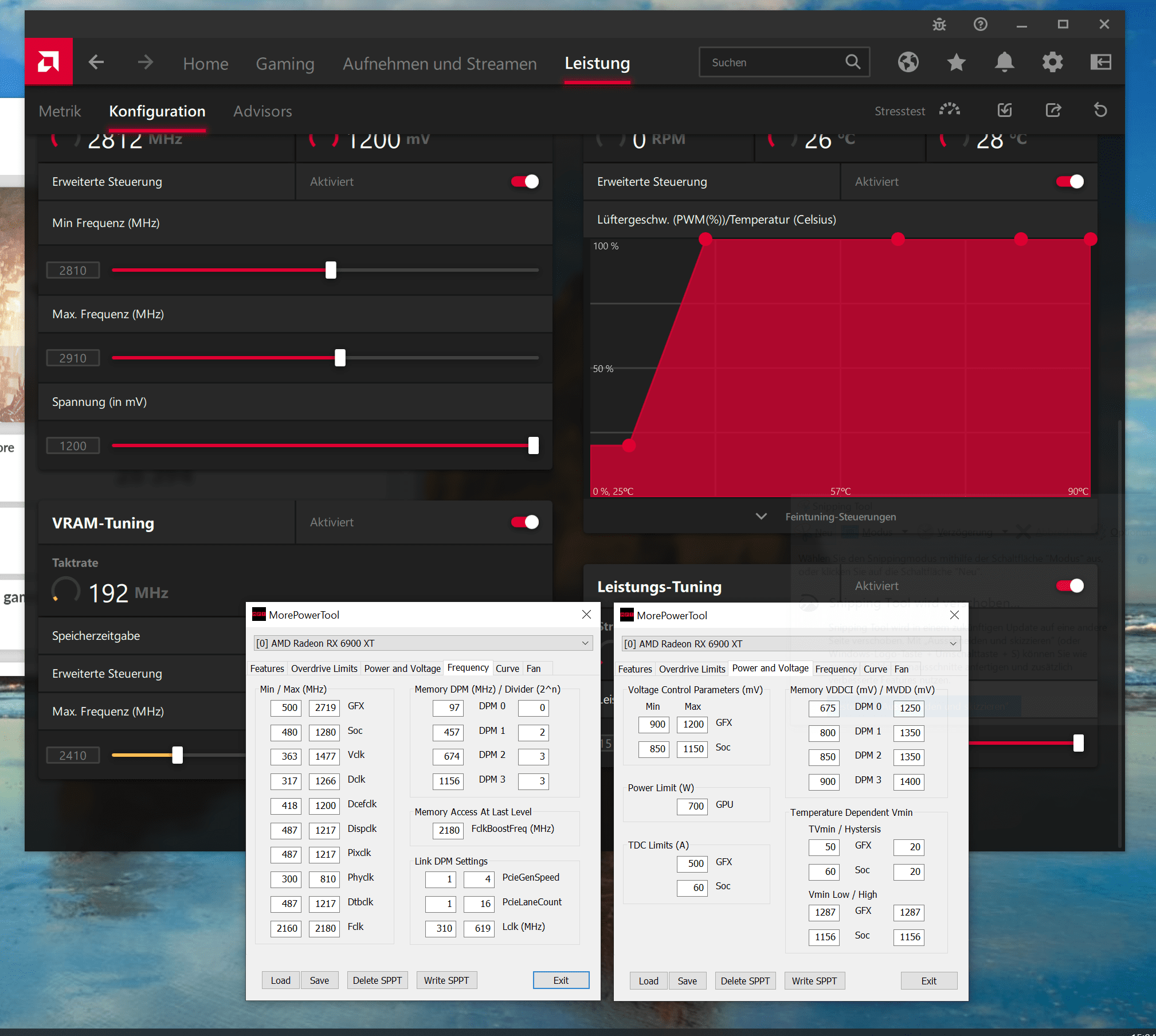
Task: Open the help question mark icon
Action: (x=981, y=24)
